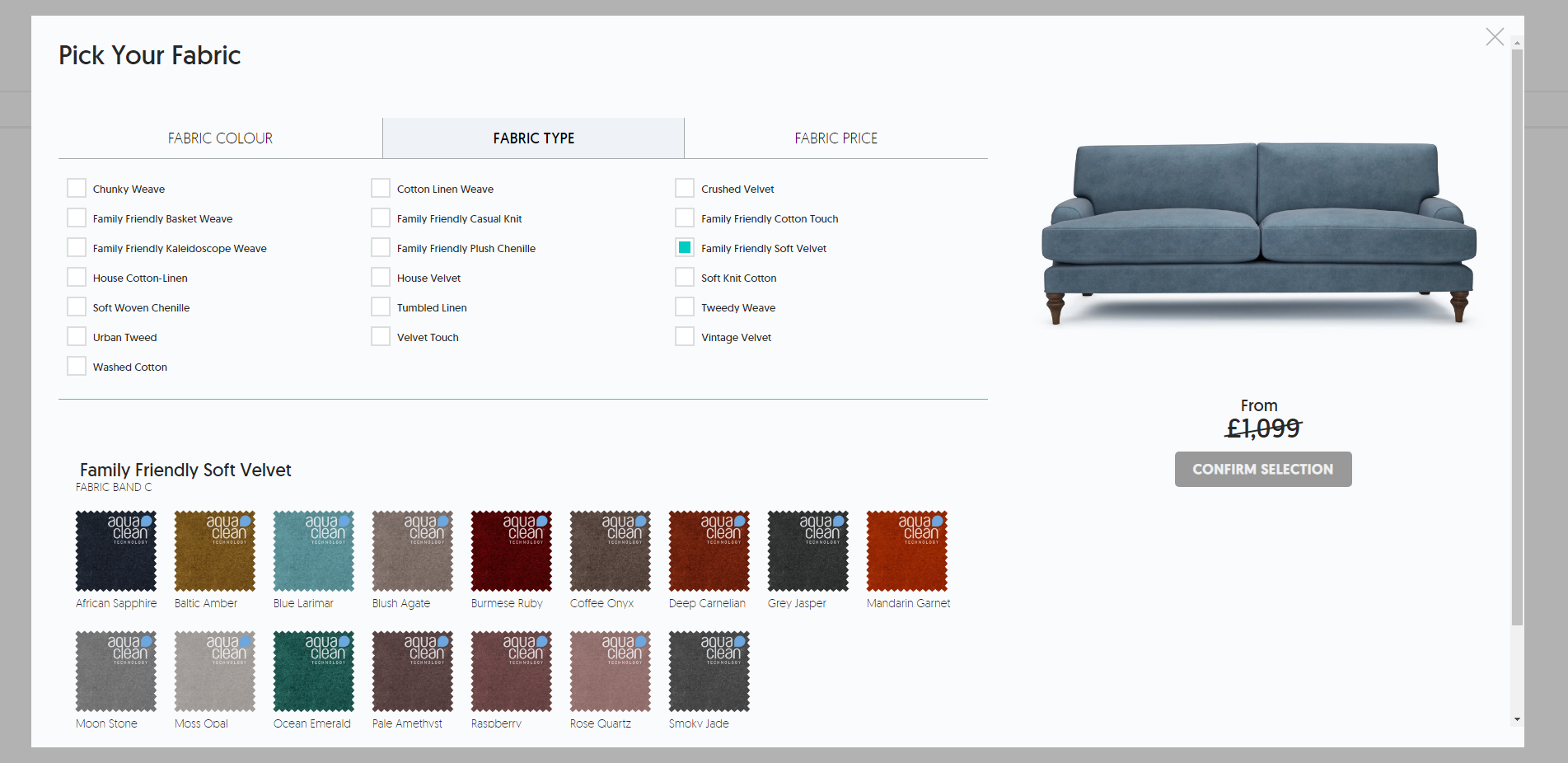
Task: Select the House Velvet checkbox
Action: (381, 278)
